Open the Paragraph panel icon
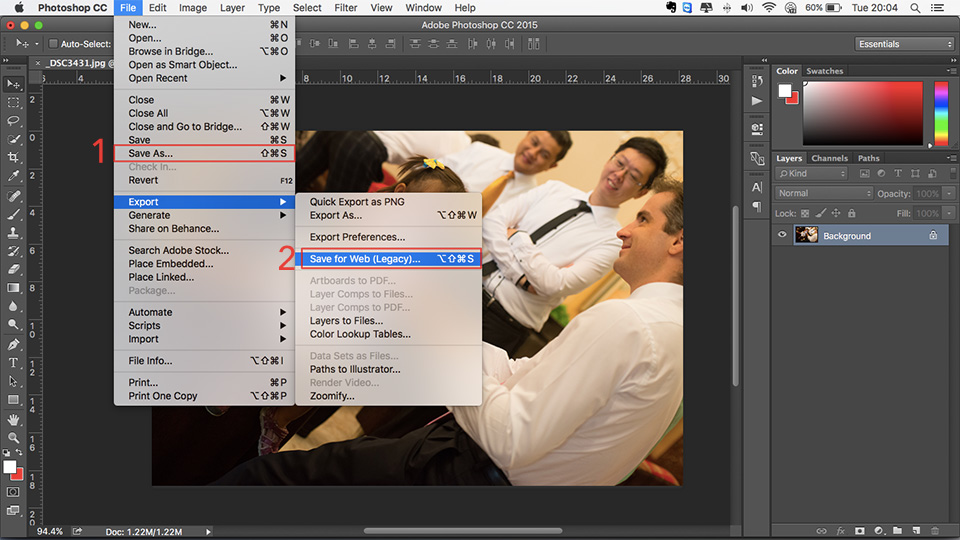This screenshot has width=960, height=540. pyautogui.click(x=757, y=206)
